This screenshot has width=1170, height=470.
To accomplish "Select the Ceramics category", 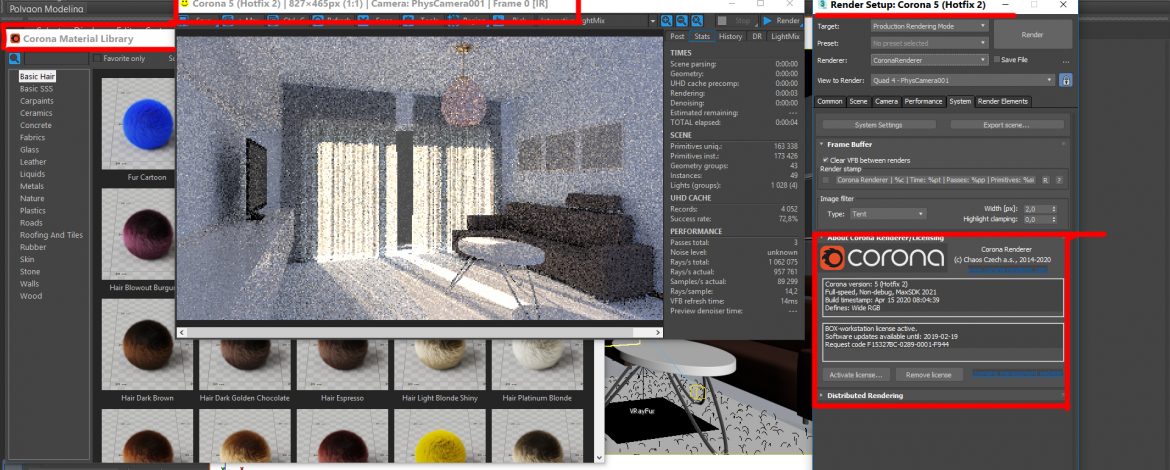I will click(36, 113).
